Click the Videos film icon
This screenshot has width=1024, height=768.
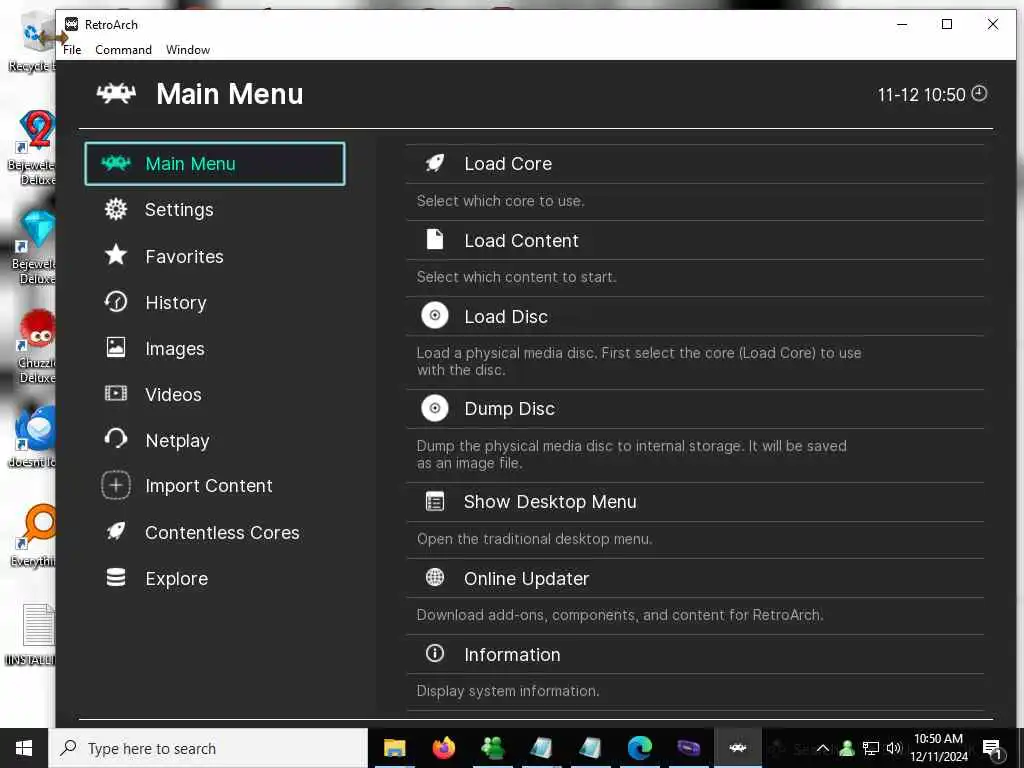[x=116, y=393]
